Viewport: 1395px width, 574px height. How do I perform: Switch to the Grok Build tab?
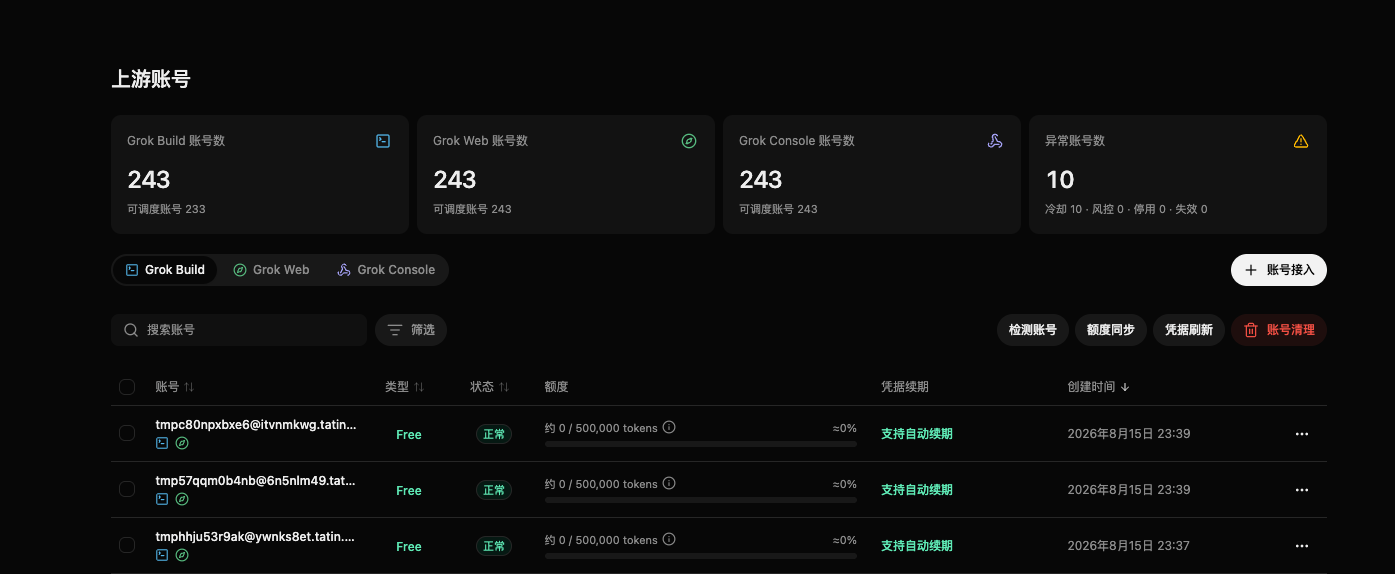(165, 270)
